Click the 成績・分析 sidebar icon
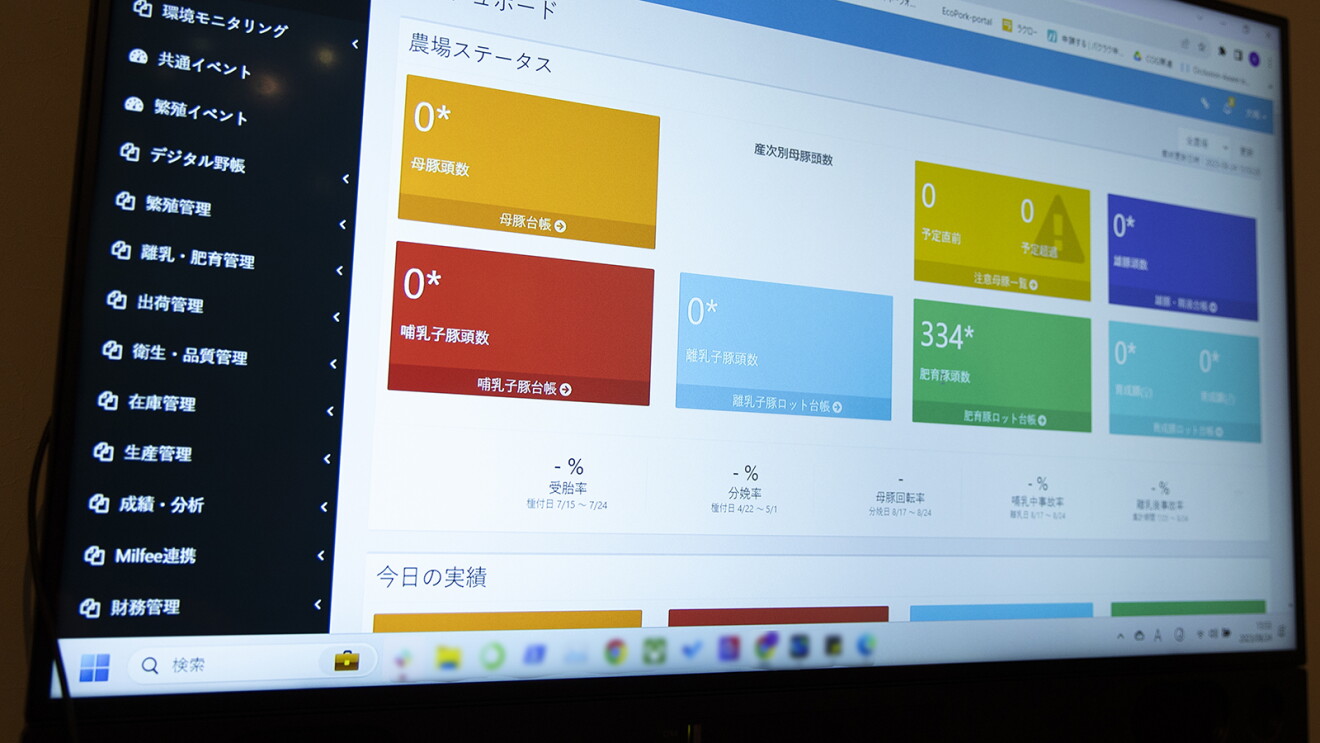1320x743 pixels. [98, 503]
